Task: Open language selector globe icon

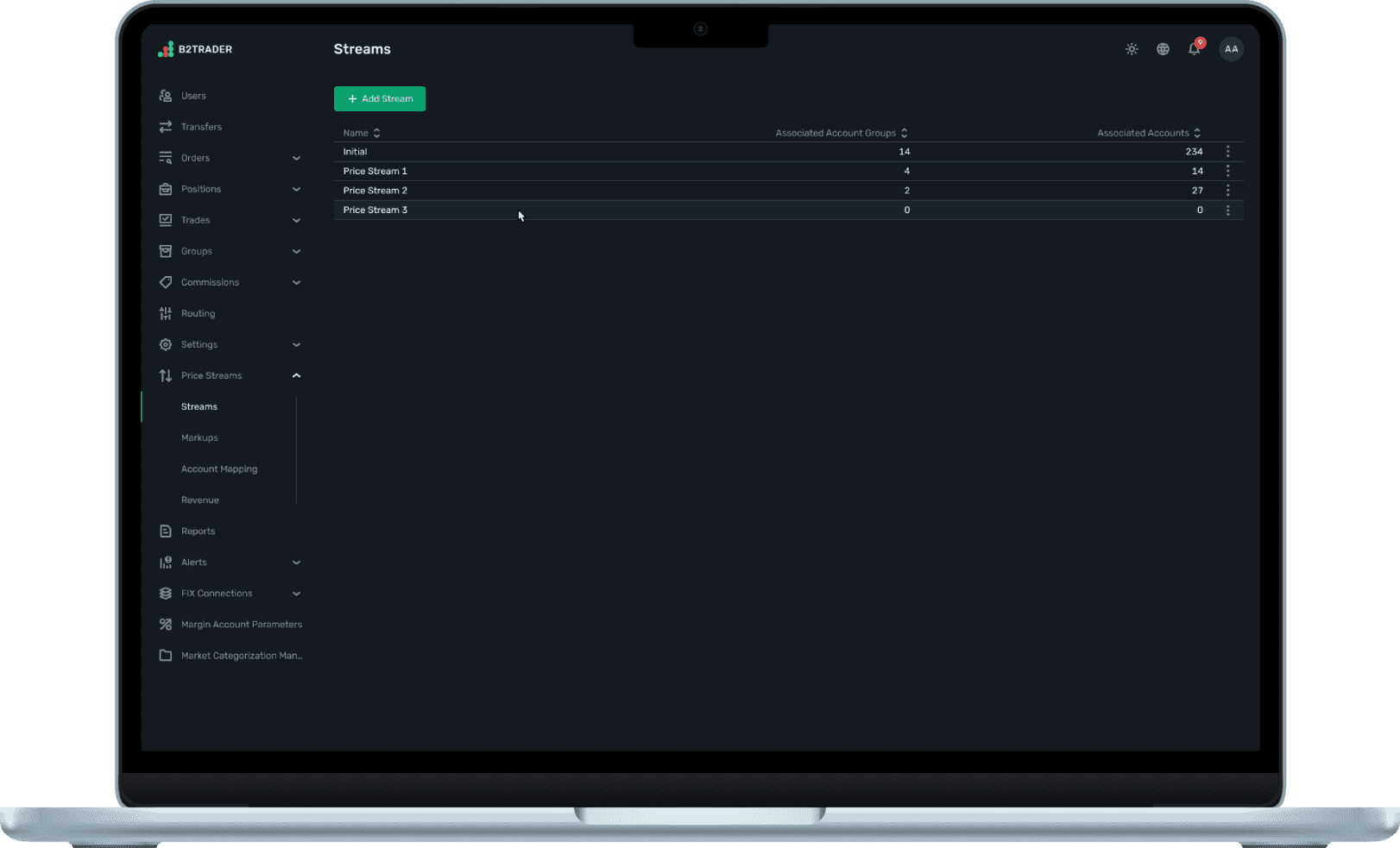Action: (1164, 49)
